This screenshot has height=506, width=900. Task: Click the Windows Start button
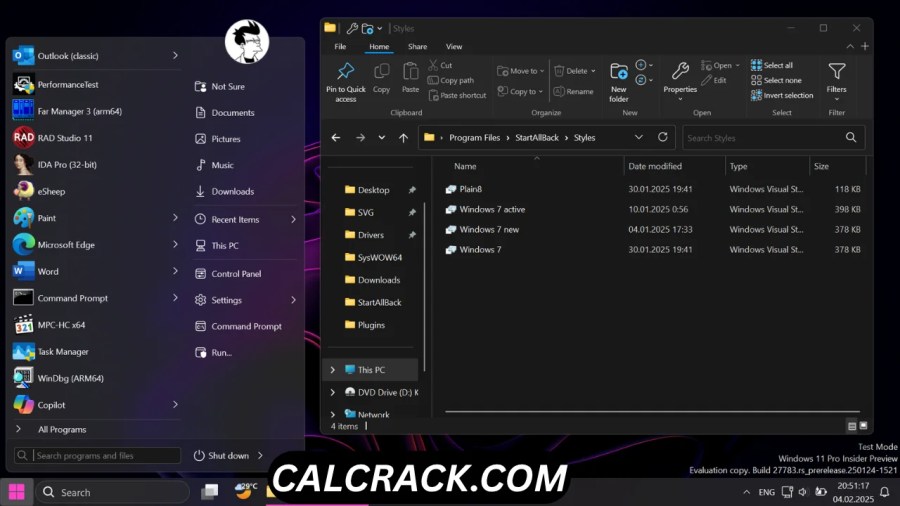[x=17, y=492]
